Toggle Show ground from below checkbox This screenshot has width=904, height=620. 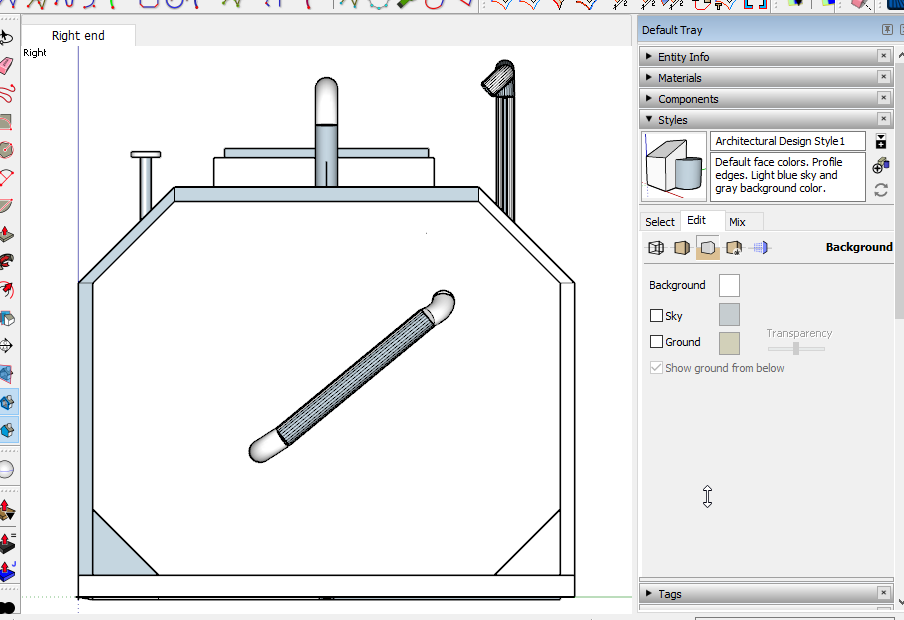[x=656, y=368]
